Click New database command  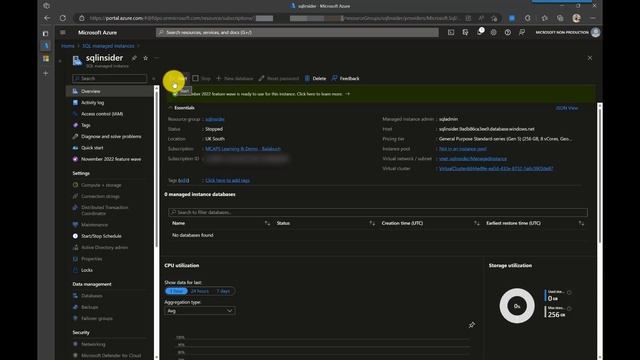click(x=235, y=78)
